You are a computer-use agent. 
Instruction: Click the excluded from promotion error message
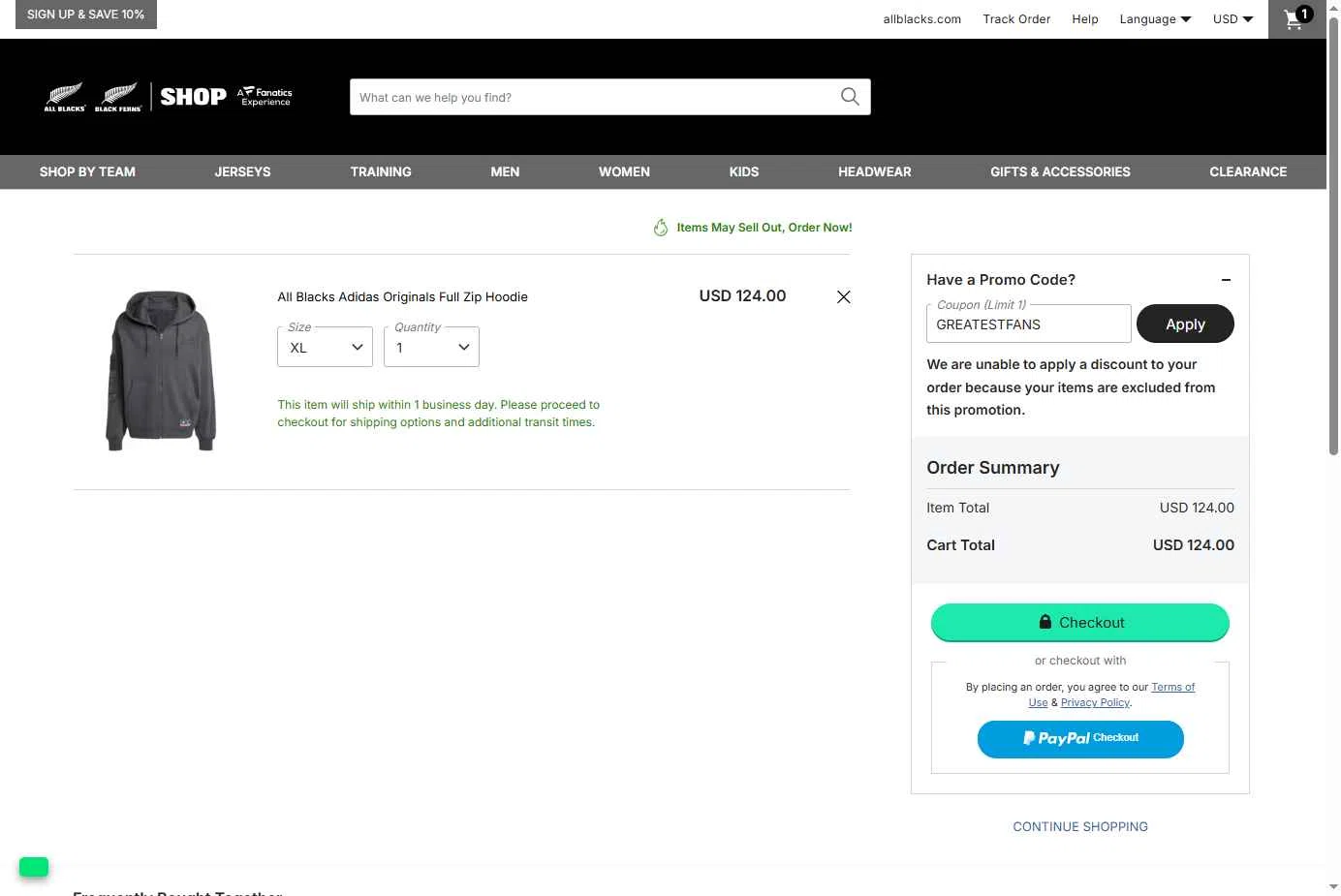1071,387
